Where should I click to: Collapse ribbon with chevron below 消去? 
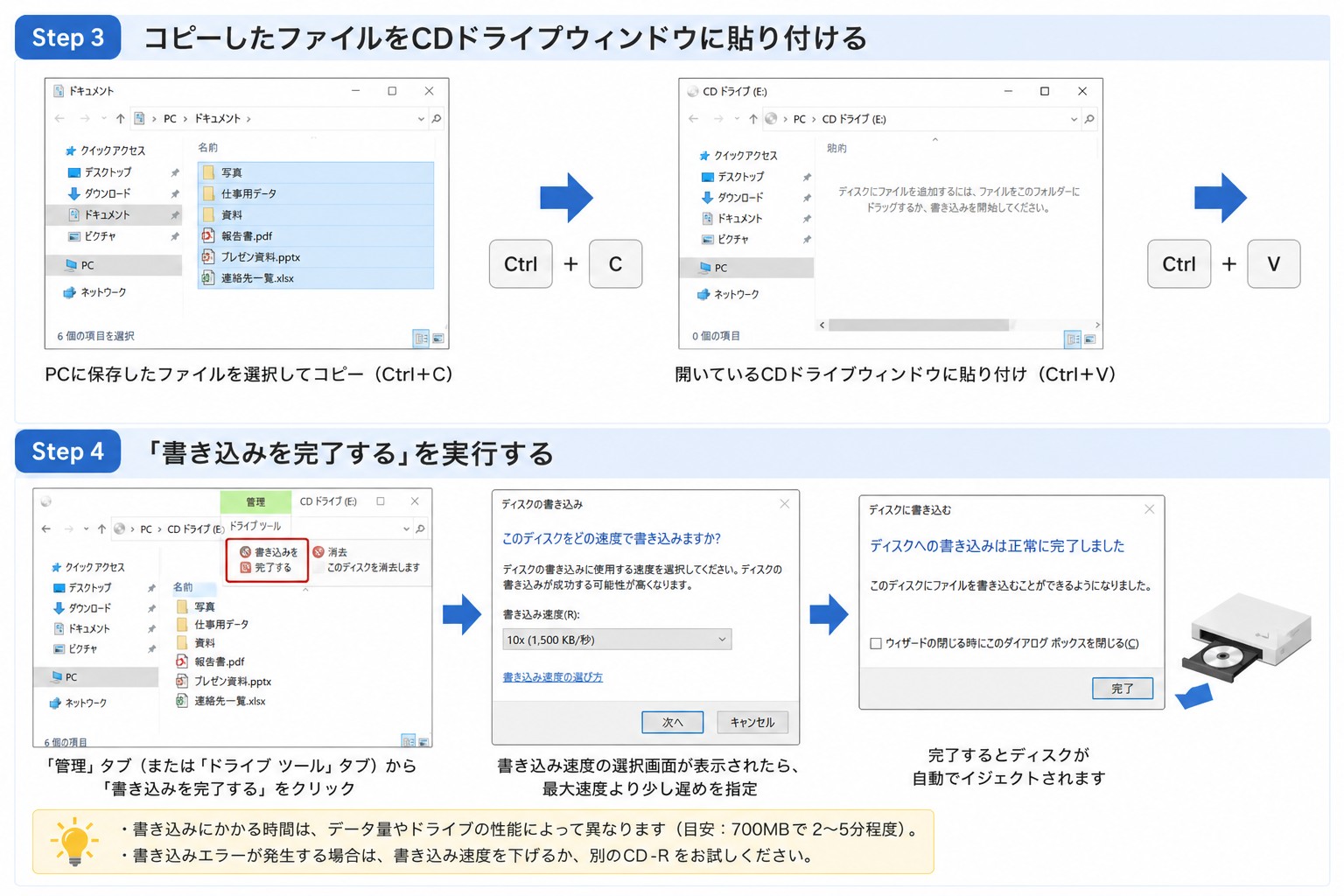click(305, 590)
